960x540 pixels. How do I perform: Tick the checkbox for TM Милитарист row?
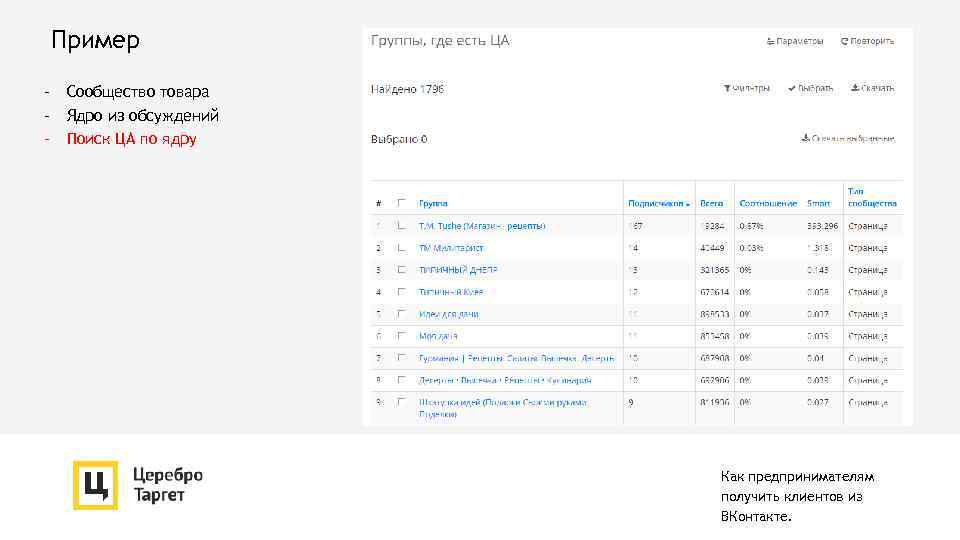point(402,248)
